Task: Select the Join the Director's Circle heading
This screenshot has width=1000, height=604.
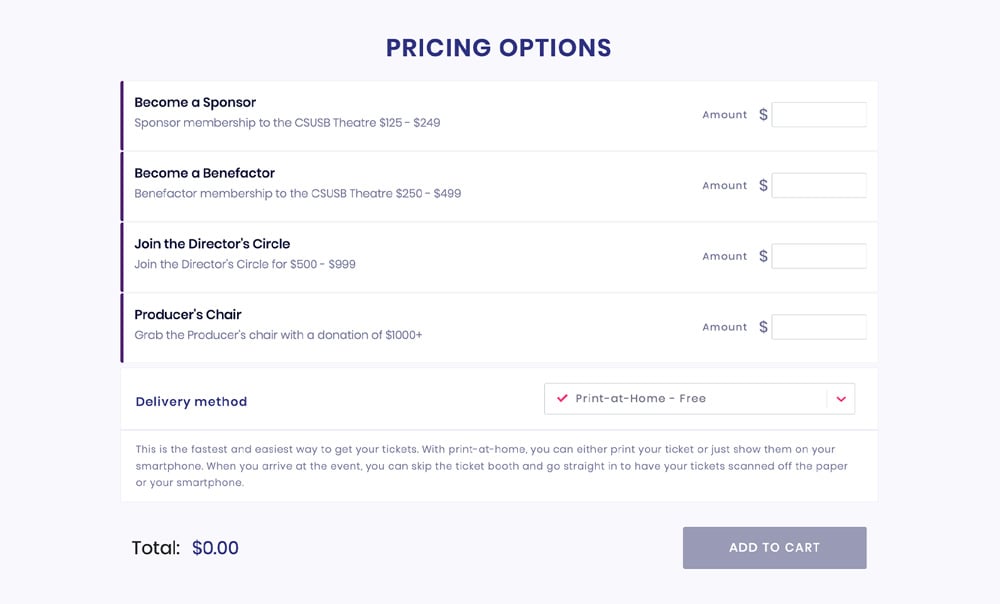Action: tap(212, 244)
